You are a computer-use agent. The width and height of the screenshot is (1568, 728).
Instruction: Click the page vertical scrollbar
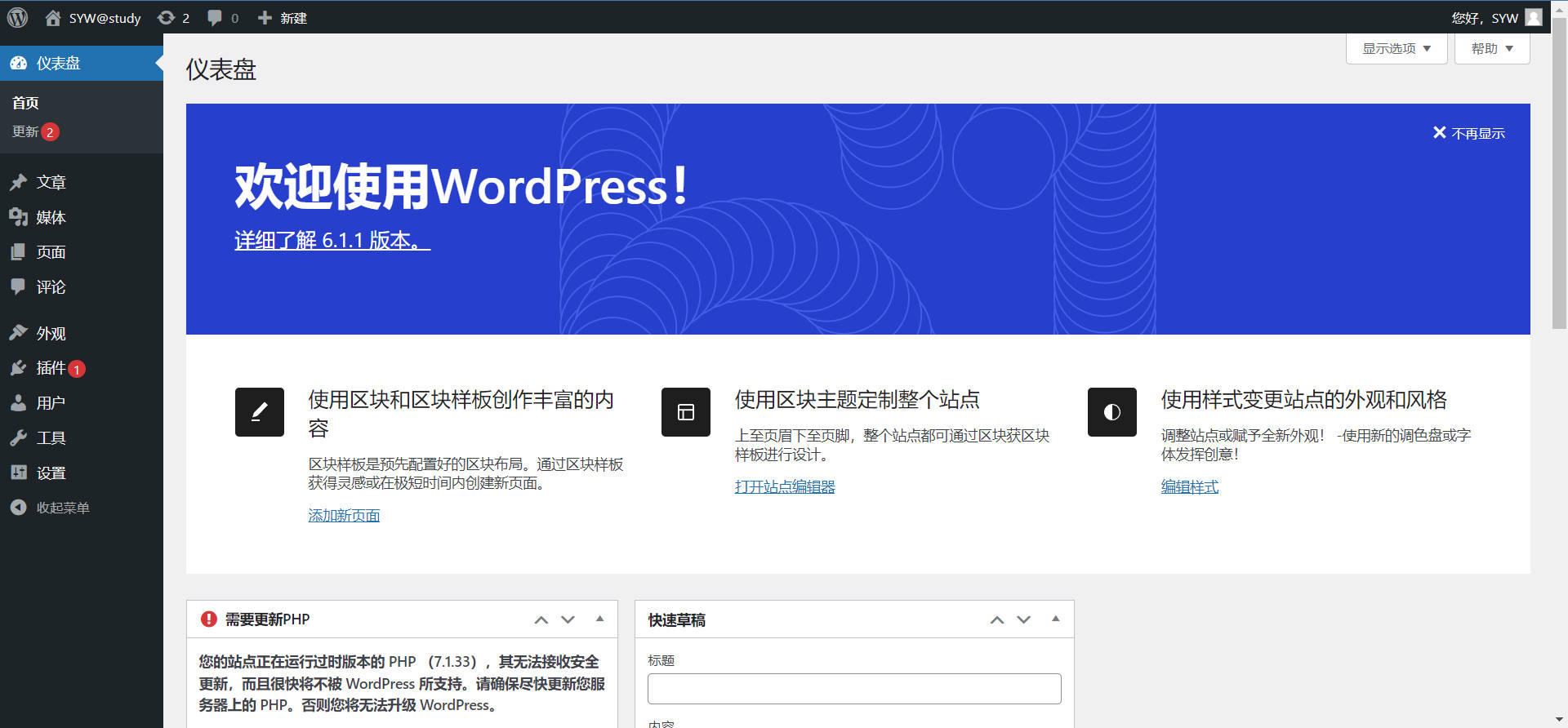coord(1559,173)
